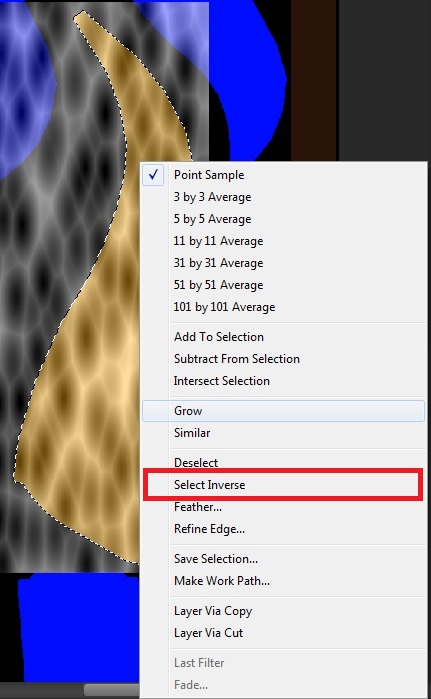Pick 11 by 11 Average sample size

[283, 241]
